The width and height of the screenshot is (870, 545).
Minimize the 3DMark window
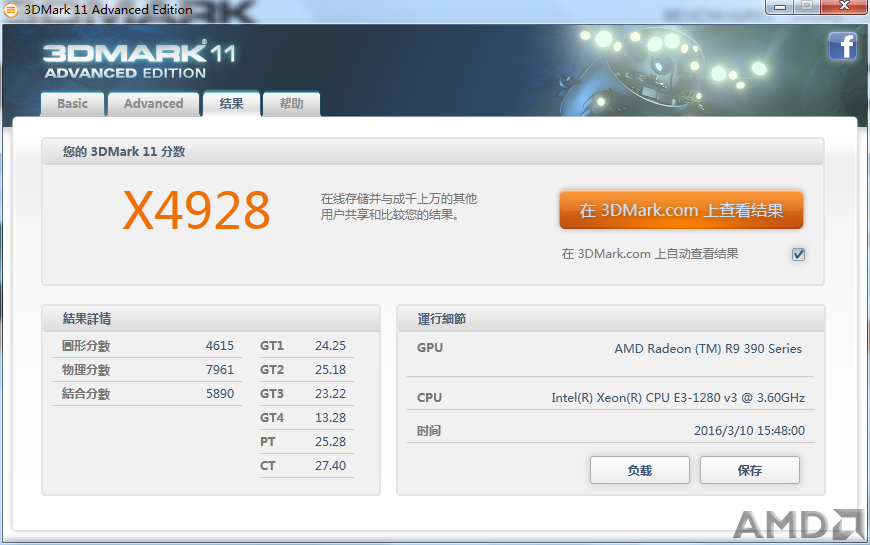pos(780,7)
